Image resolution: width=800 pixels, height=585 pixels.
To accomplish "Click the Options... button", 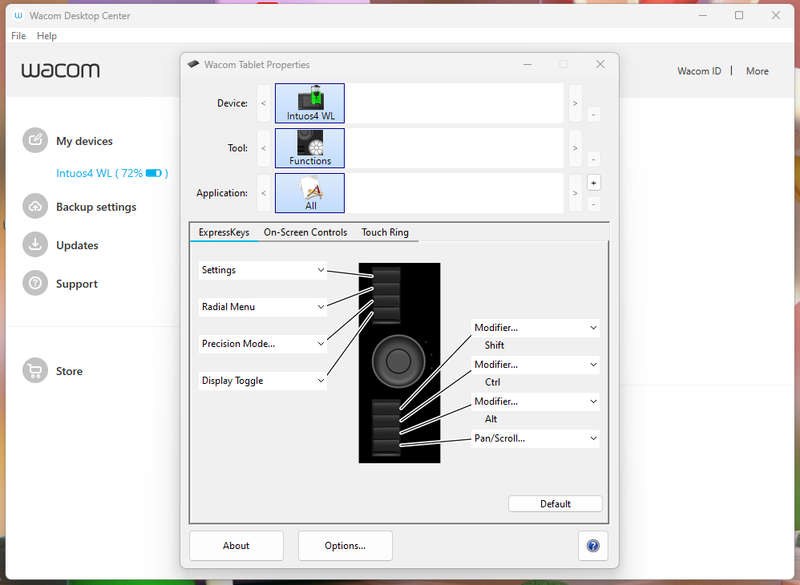I will coord(345,546).
